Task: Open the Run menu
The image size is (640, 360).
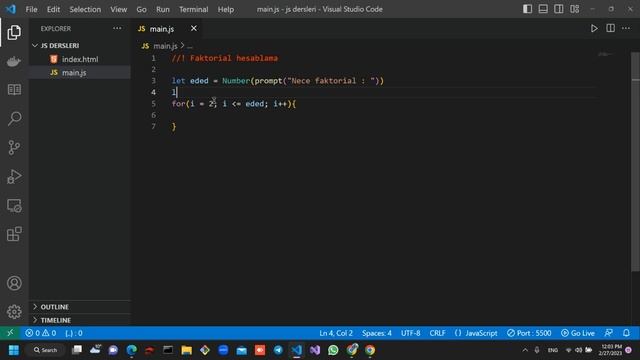Action: tap(162, 9)
